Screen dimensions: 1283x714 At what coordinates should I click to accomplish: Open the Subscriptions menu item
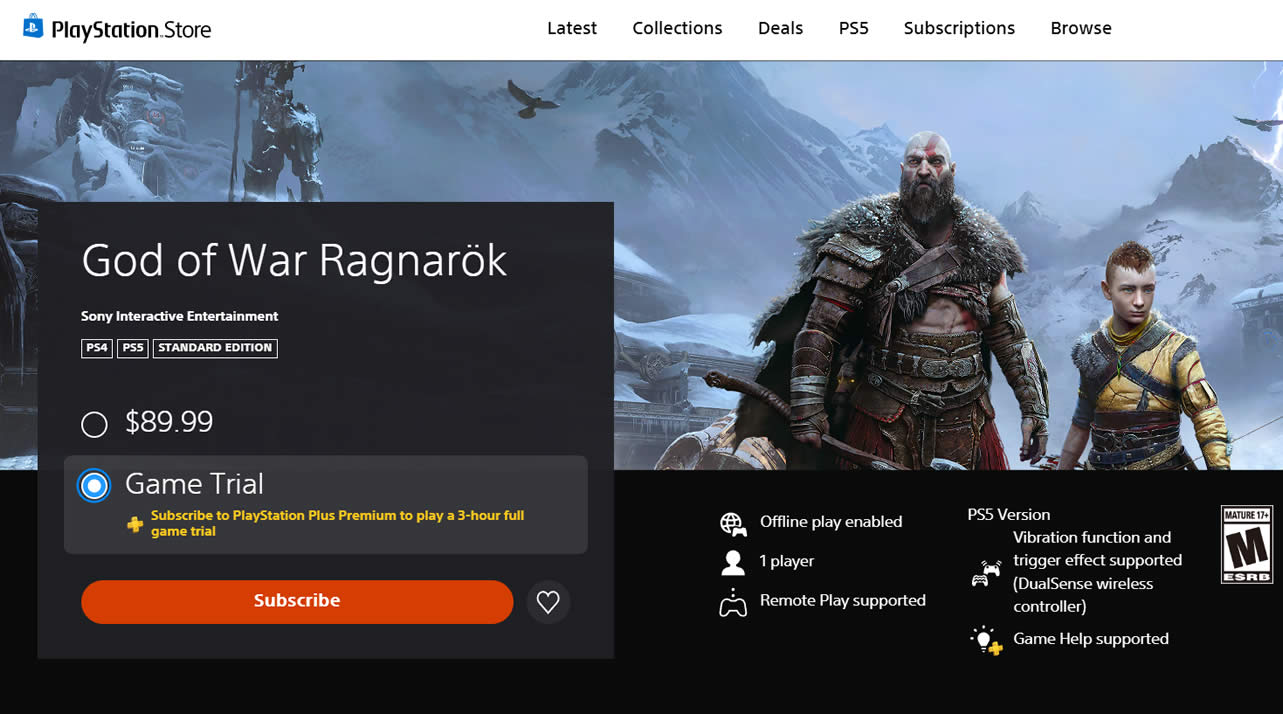959,28
